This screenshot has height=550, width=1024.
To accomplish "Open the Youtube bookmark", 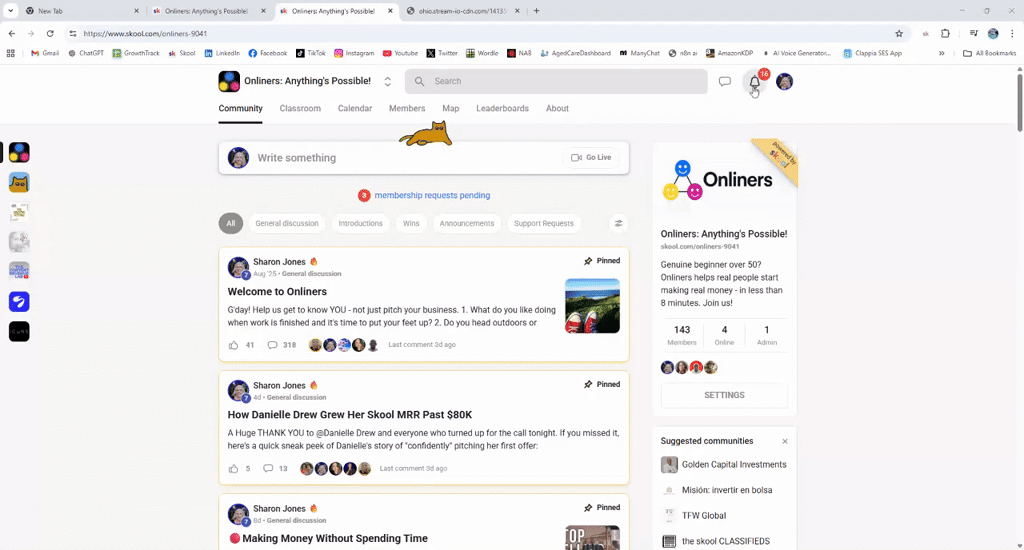I will (400, 54).
